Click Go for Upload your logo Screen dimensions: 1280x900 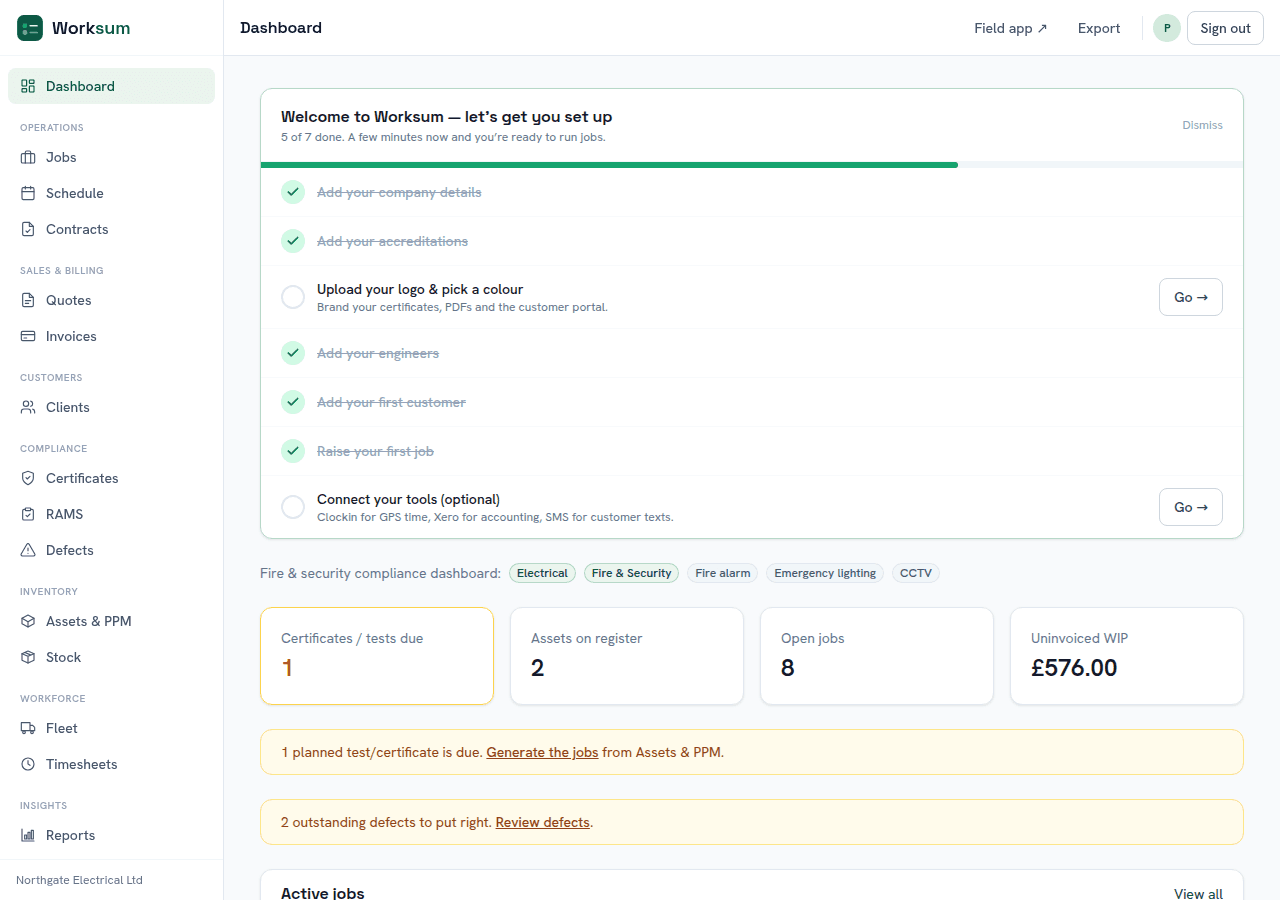coord(1191,297)
